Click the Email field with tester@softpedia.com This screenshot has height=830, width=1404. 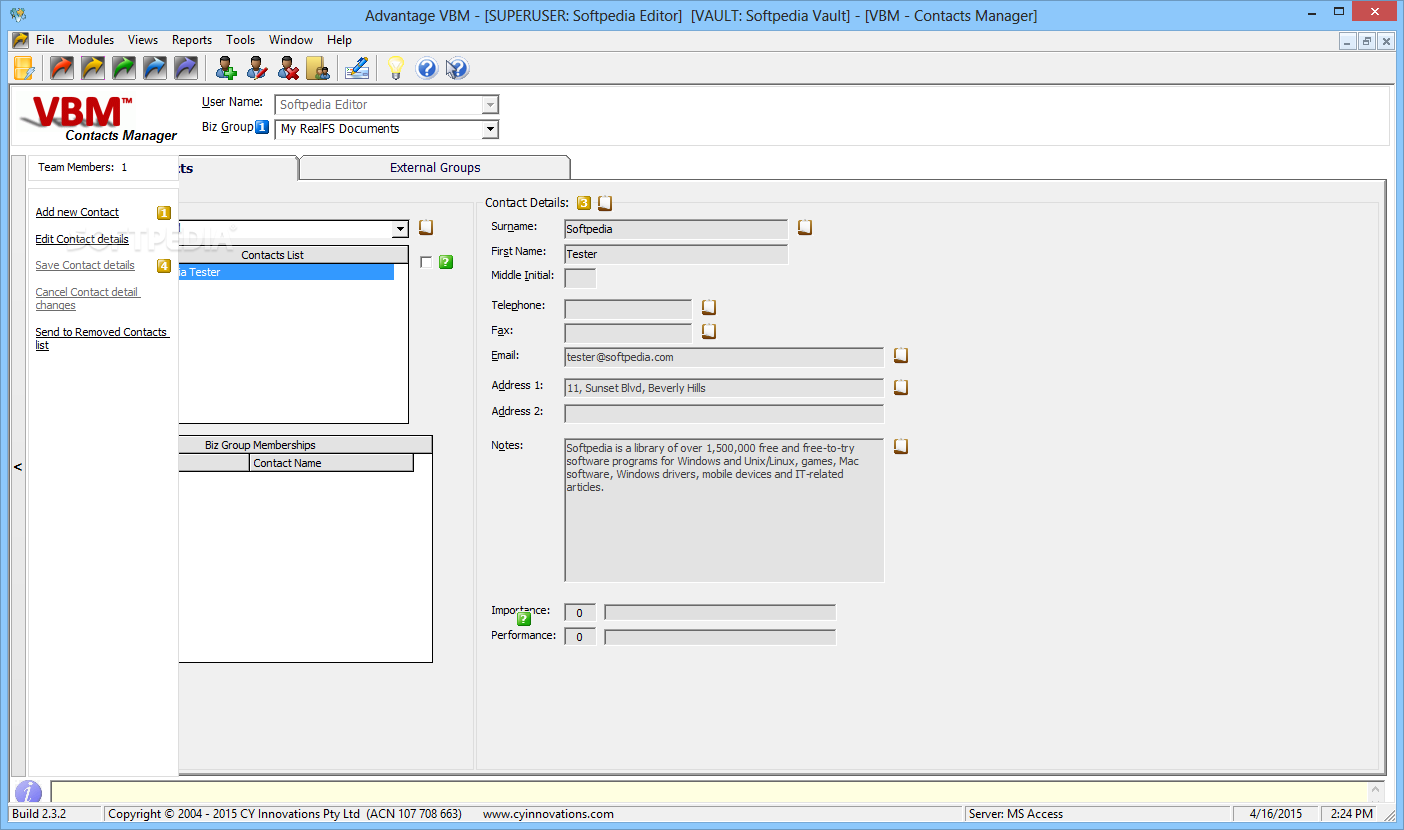(x=724, y=357)
